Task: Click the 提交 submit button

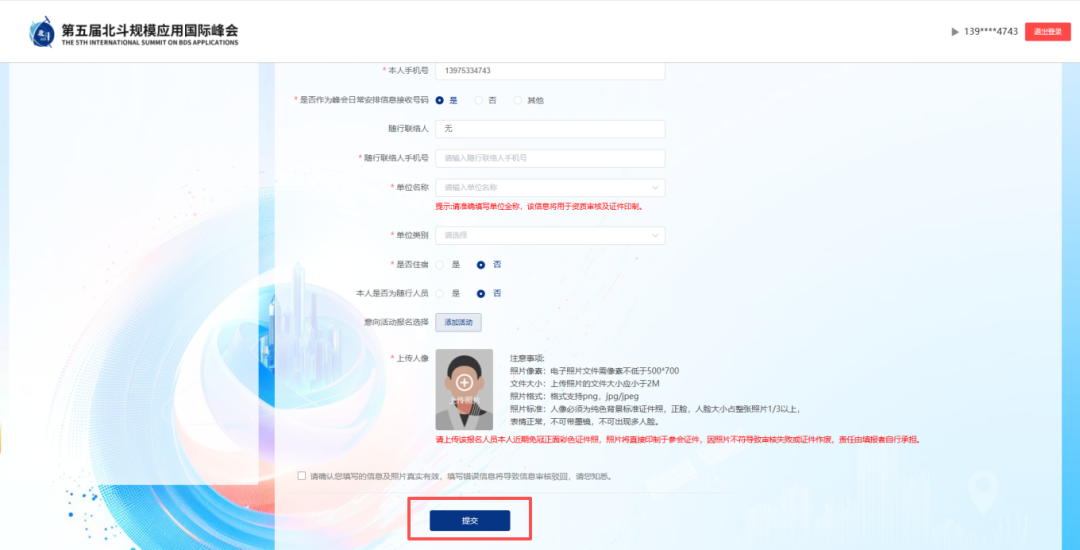Action: point(470,520)
